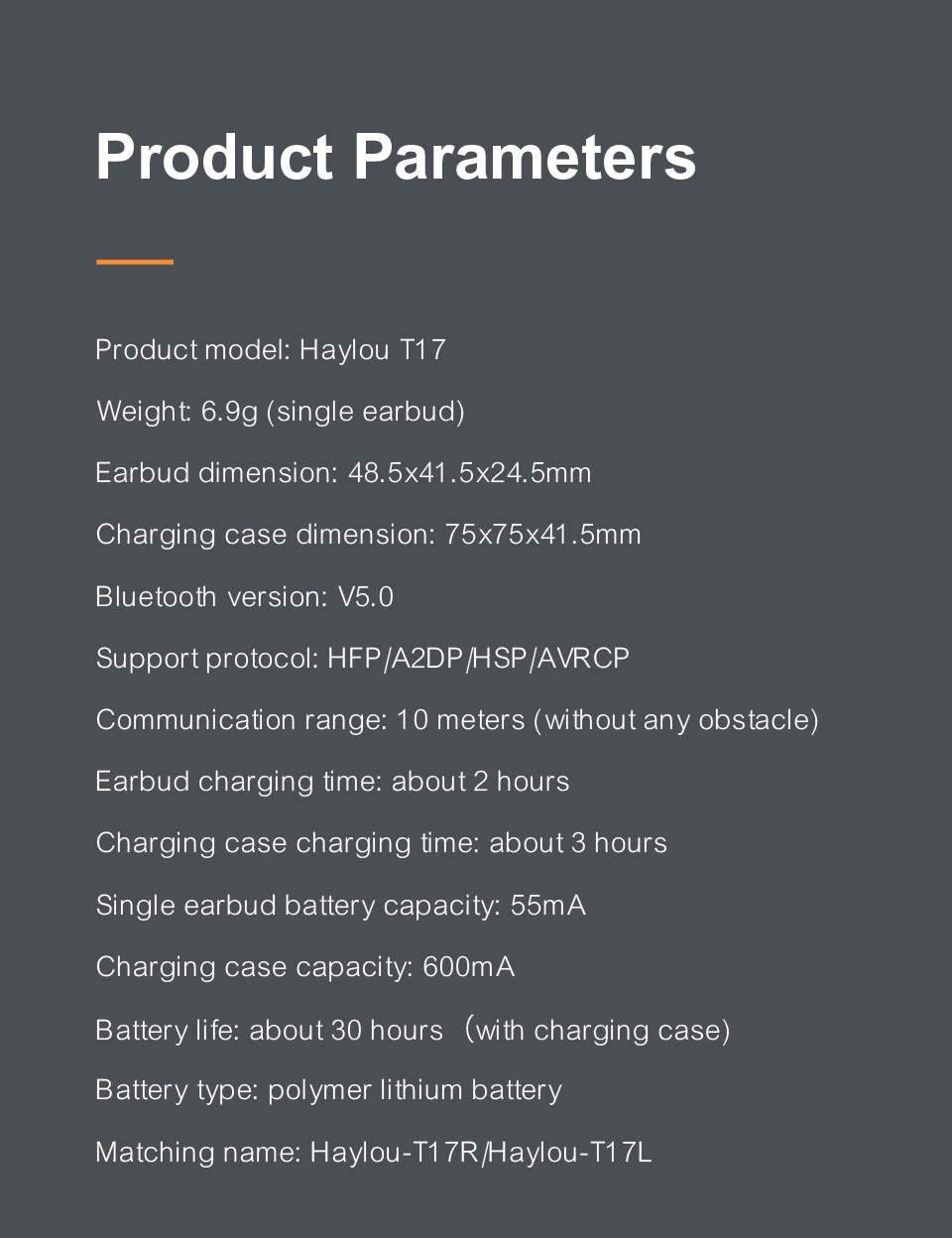Click the Earbud charging time line

[x=332, y=782]
